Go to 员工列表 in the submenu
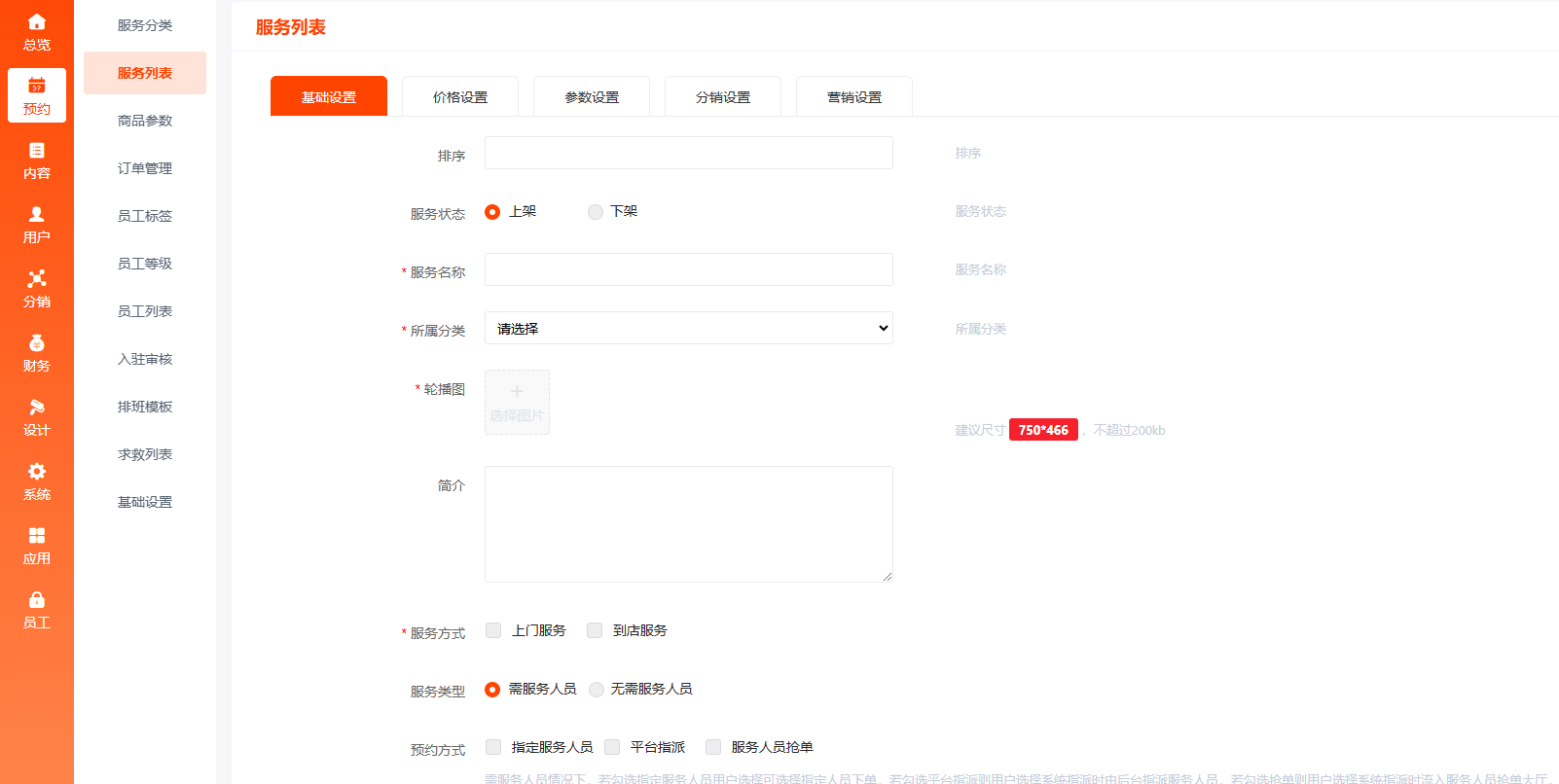This screenshot has width=1559, height=784. [145, 311]
